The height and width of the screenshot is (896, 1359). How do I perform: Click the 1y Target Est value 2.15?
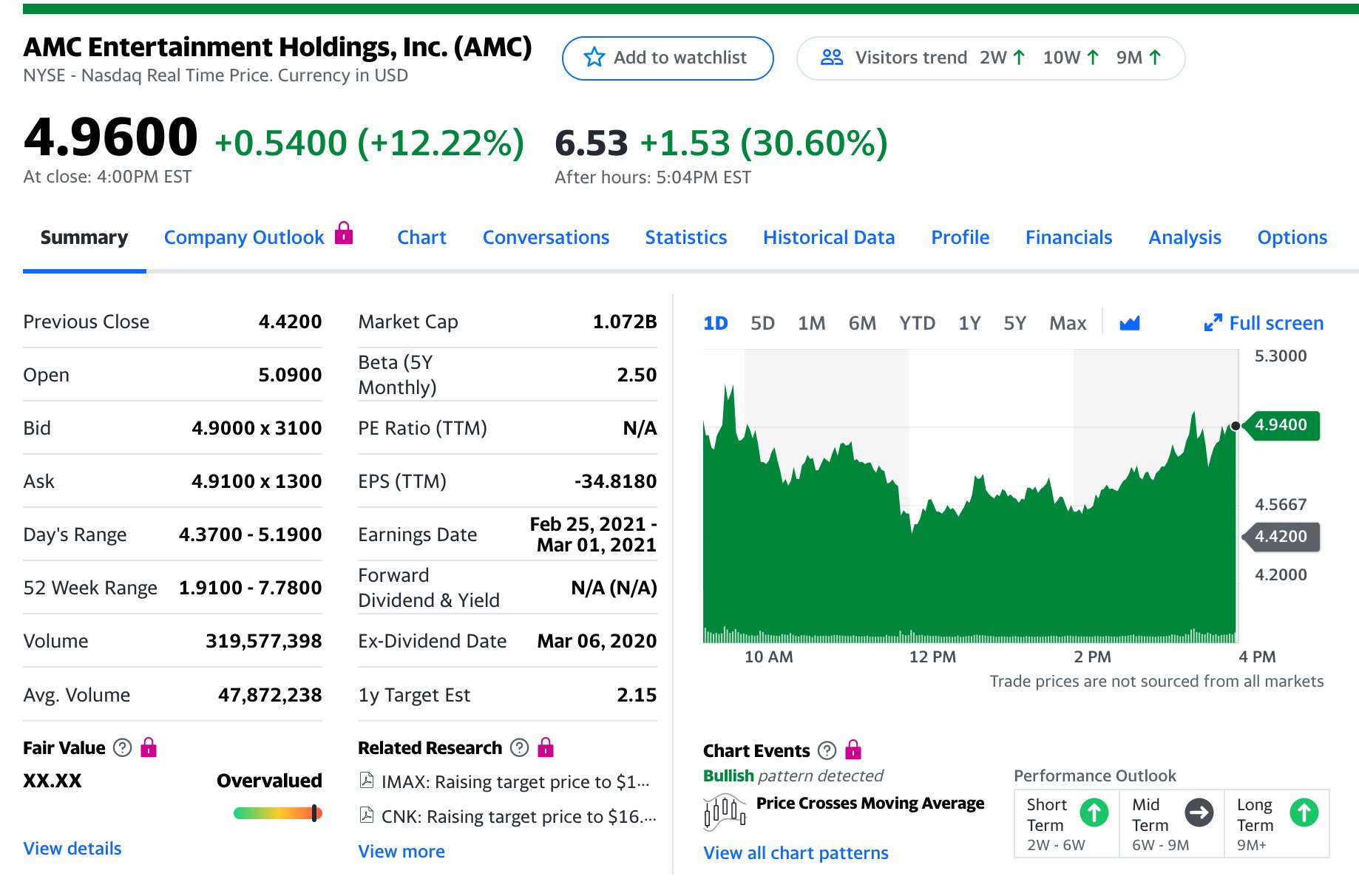tap(637, 695)
